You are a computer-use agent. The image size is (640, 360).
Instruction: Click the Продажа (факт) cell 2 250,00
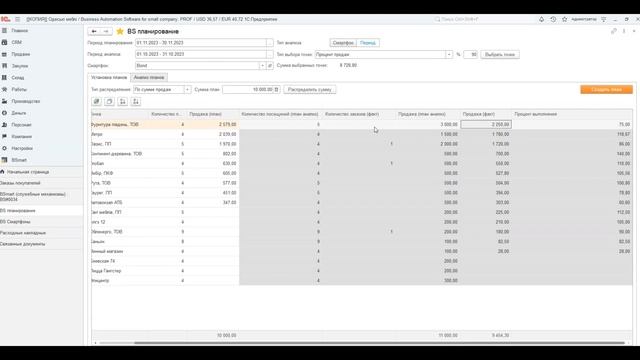(486, 124)
